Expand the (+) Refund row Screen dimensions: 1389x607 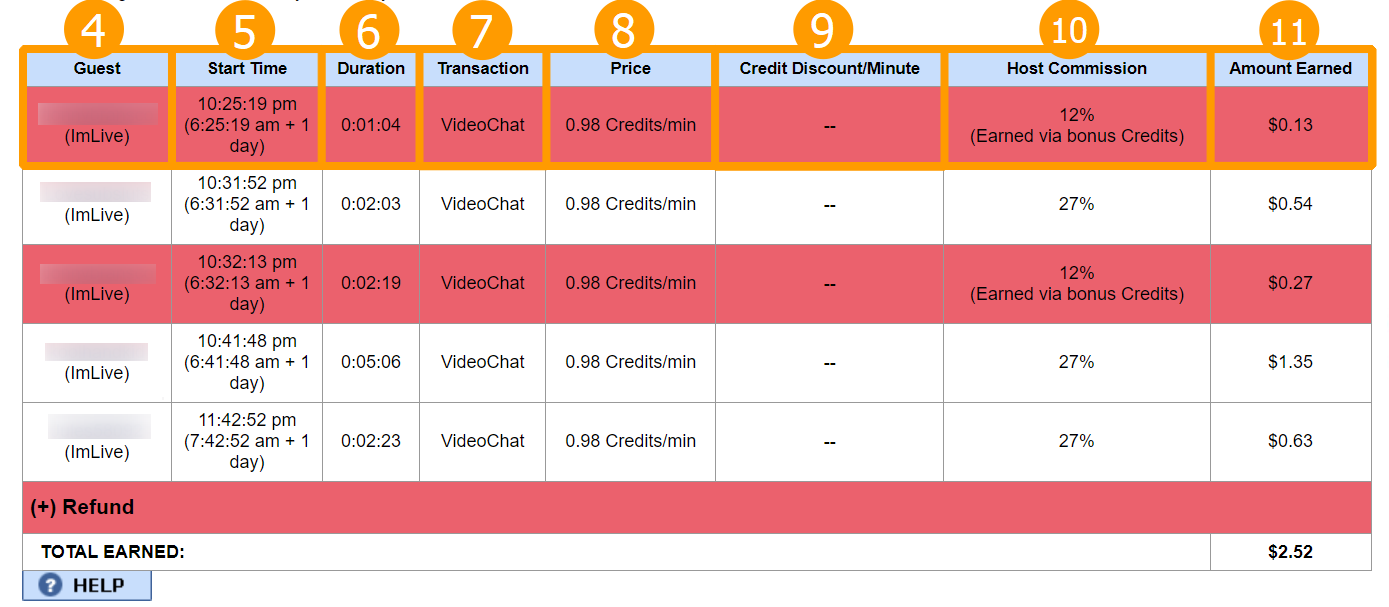click(x=82, y=507)
